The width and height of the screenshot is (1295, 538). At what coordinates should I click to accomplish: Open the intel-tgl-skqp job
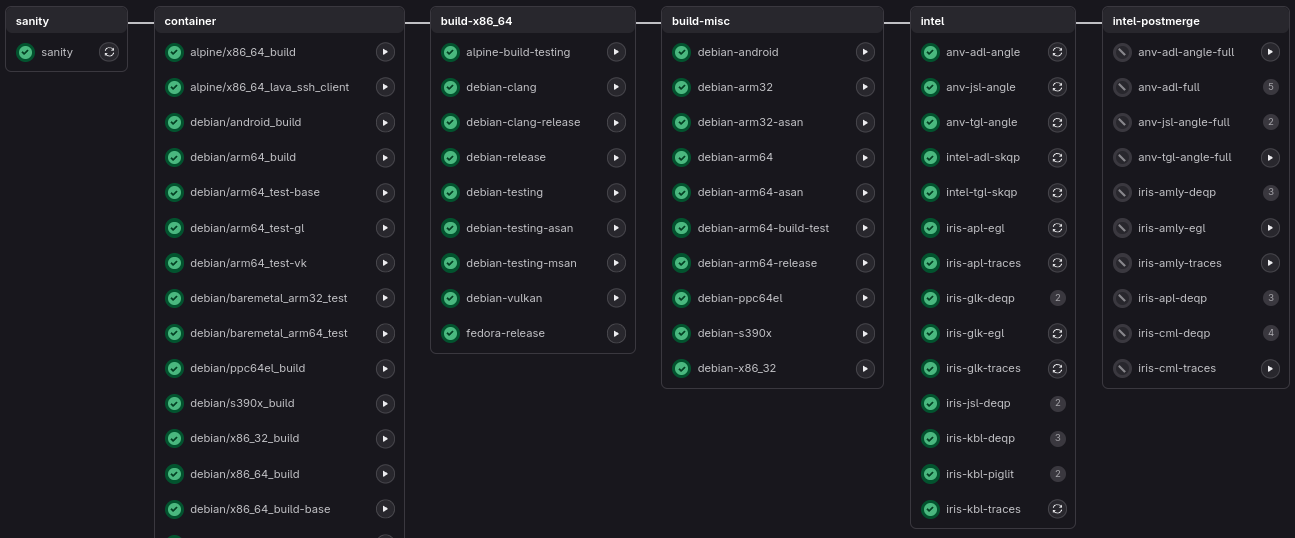[981, 192]
